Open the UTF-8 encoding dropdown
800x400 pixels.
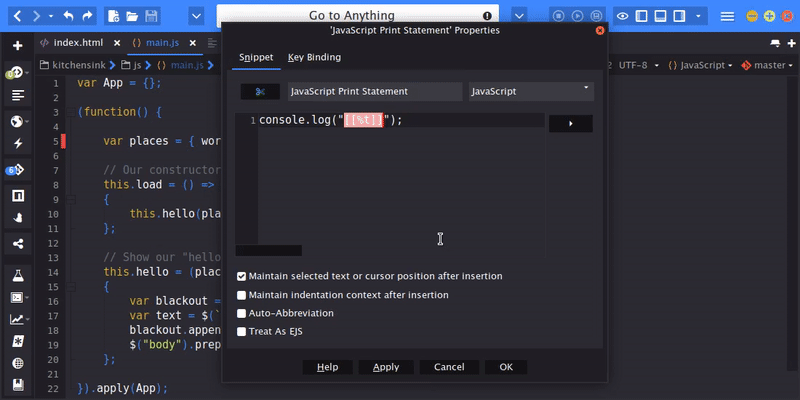[638, 65]
